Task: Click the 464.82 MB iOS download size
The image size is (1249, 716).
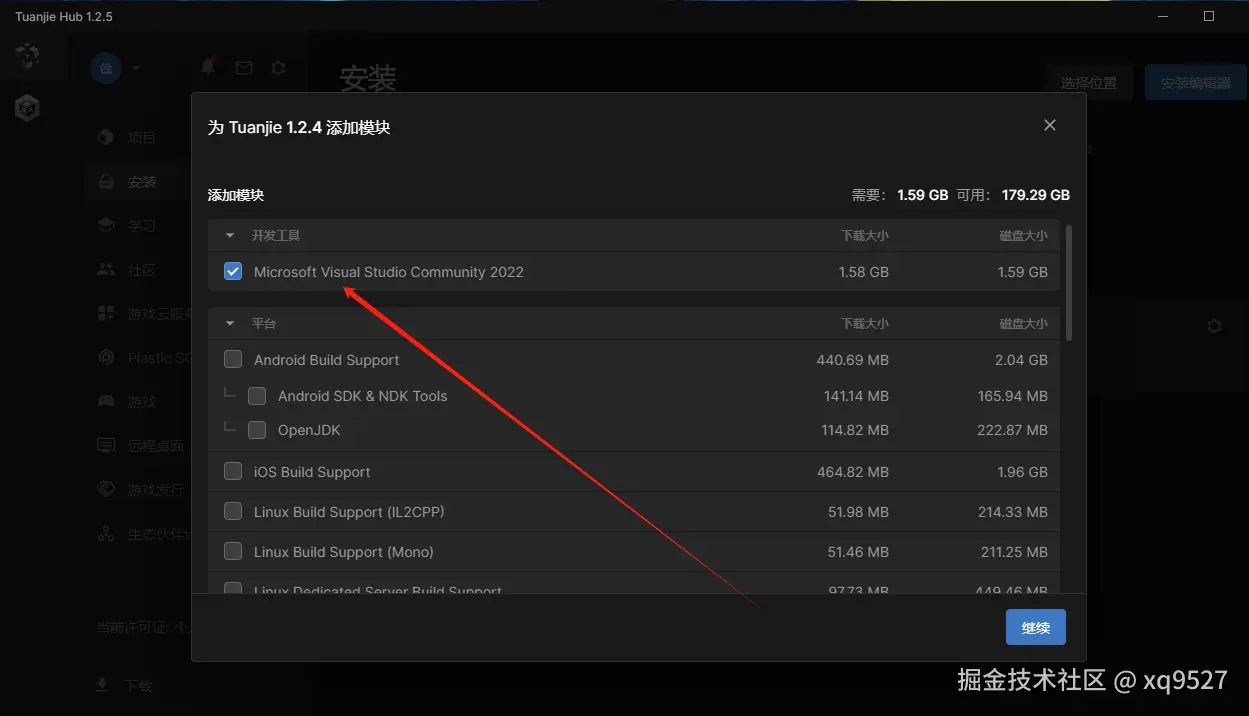Action: (853, 472)
